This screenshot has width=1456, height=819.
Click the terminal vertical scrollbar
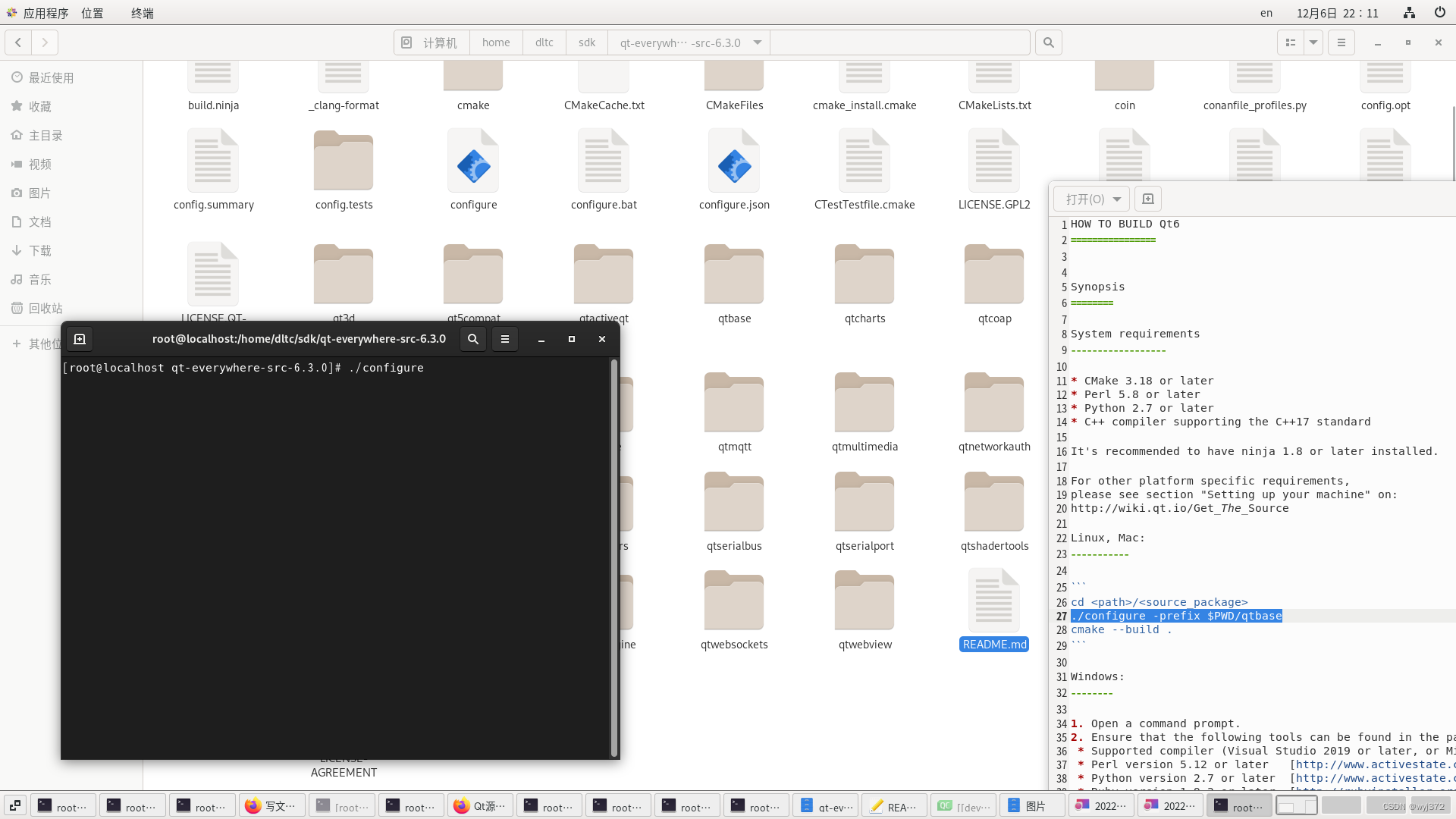pos(613,557)
